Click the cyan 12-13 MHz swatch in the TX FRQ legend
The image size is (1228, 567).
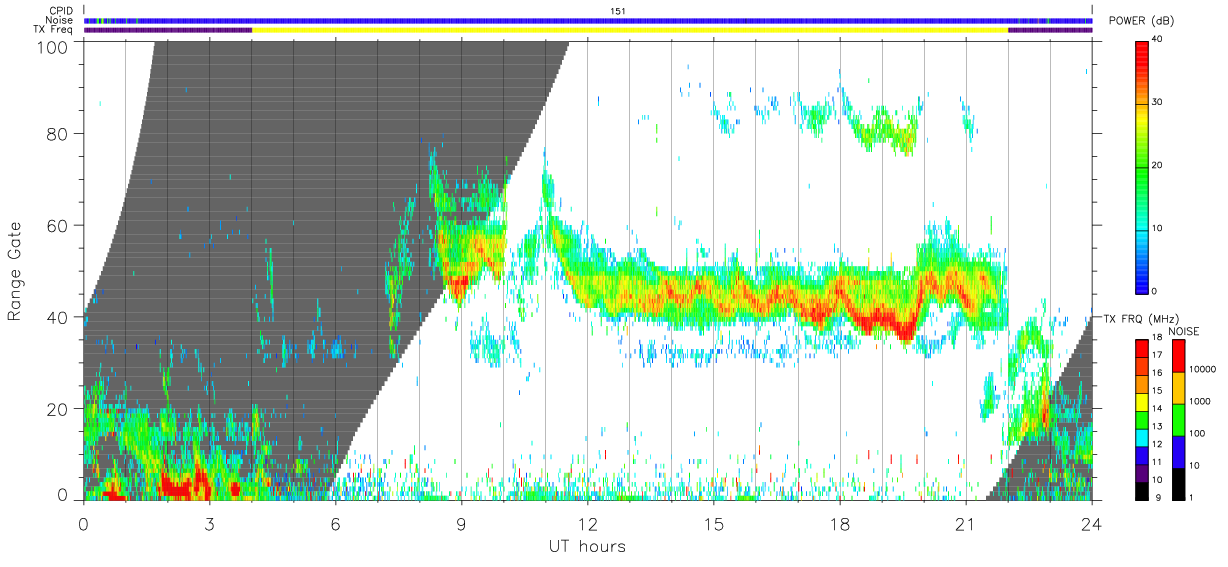1142,437
